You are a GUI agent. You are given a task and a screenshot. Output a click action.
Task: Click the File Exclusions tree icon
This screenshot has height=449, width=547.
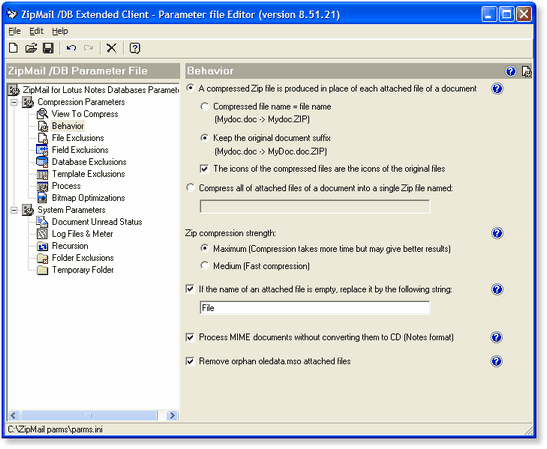click(x=42, y=138)
